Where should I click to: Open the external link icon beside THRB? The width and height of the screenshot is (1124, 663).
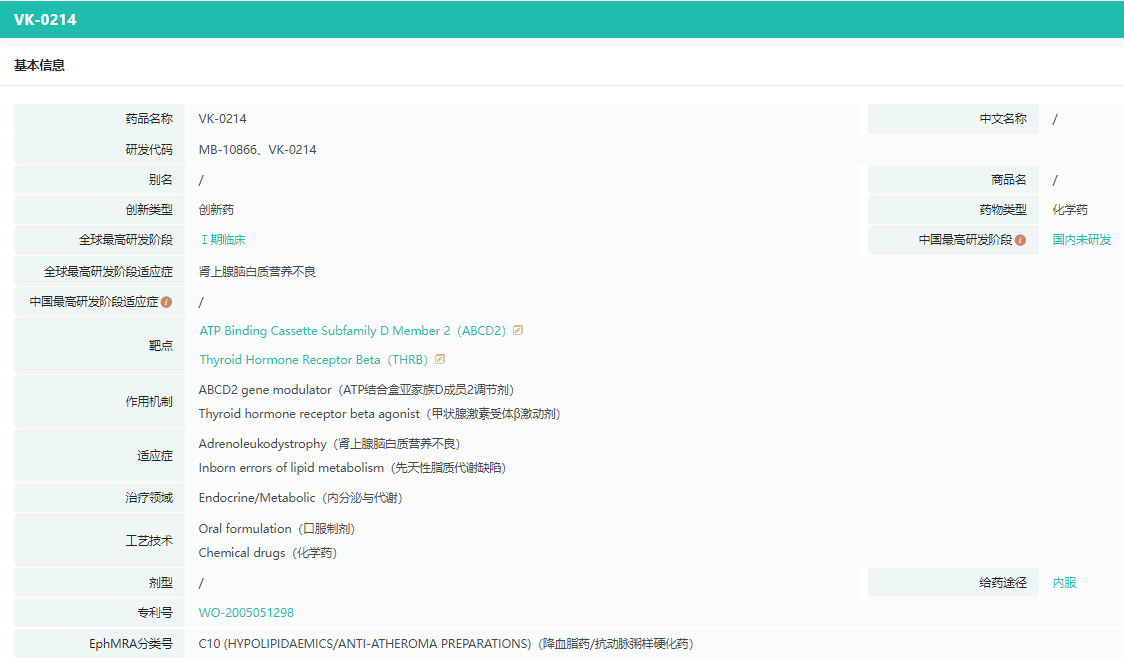pyautogui.click(x=440, y=359)
